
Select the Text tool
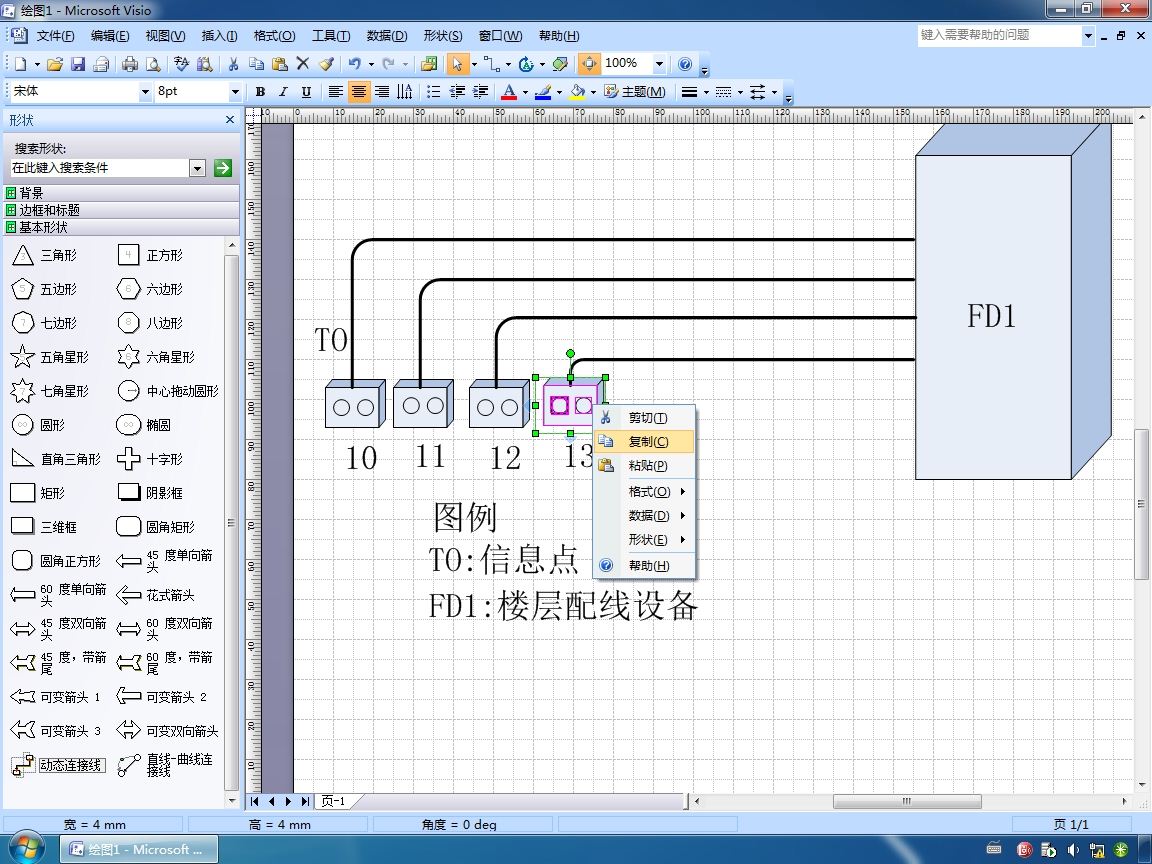point(526,65)
